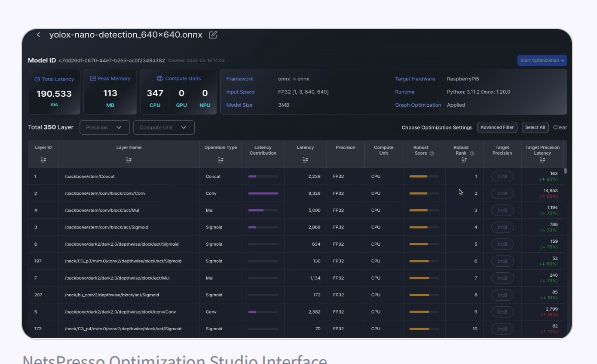Click the model title yolox-nano-detection_640×640.onnx
The image size is (597, 364).
pos(126,35)
